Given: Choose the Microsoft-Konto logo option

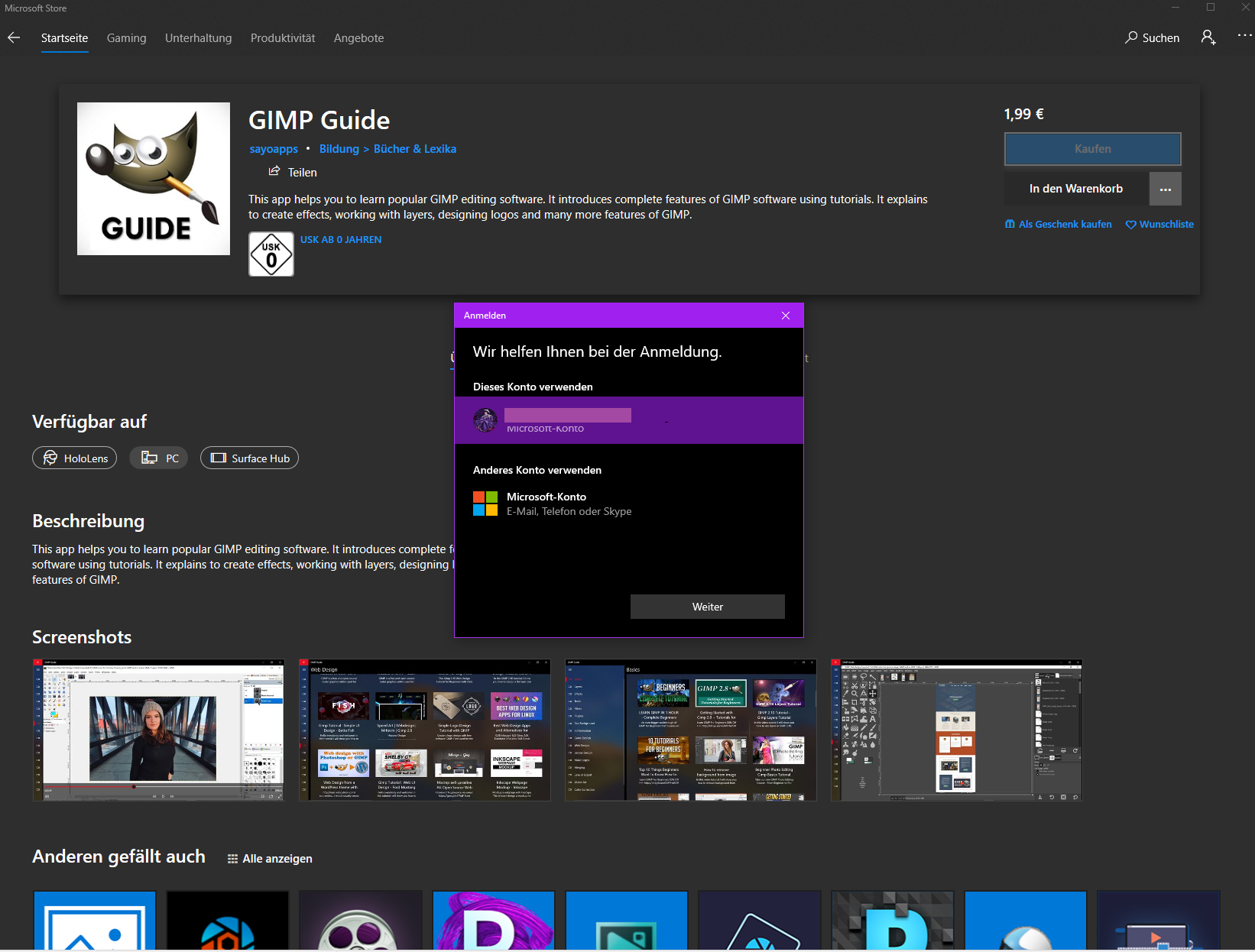Looking at the screenshot, I should coord(485,504).
